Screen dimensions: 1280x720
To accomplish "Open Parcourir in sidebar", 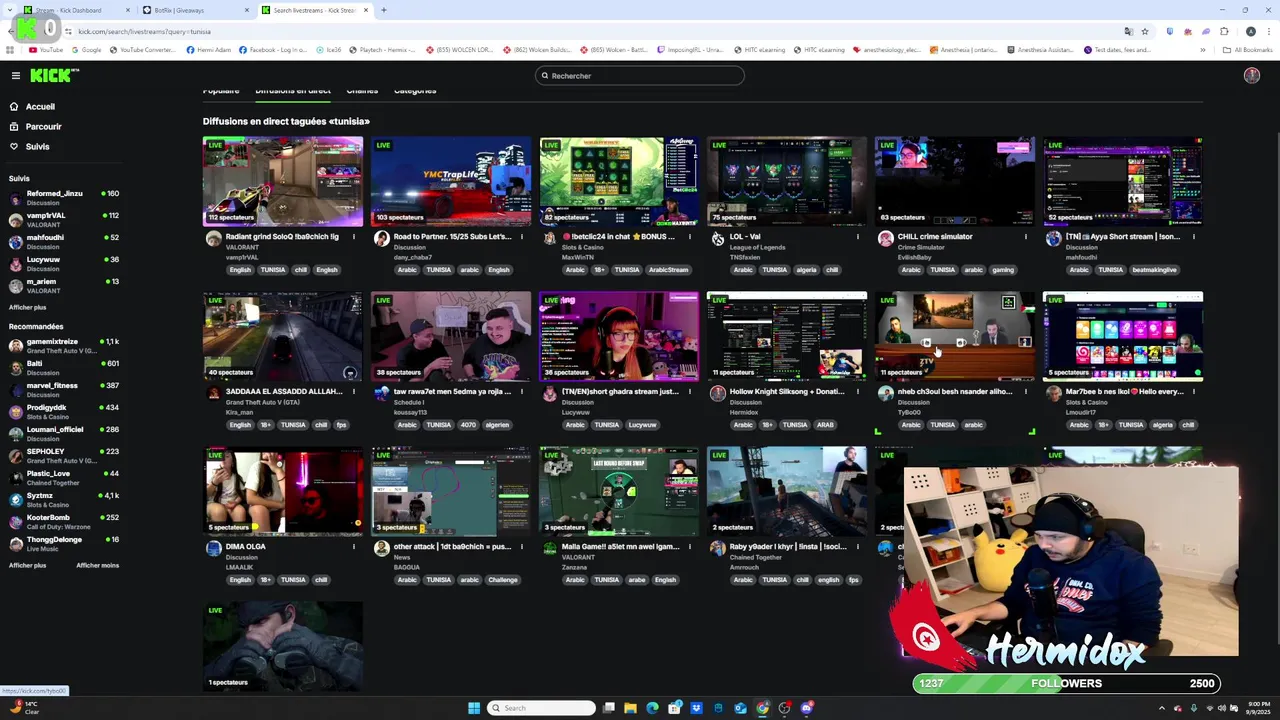I will (x=43, y=127).
